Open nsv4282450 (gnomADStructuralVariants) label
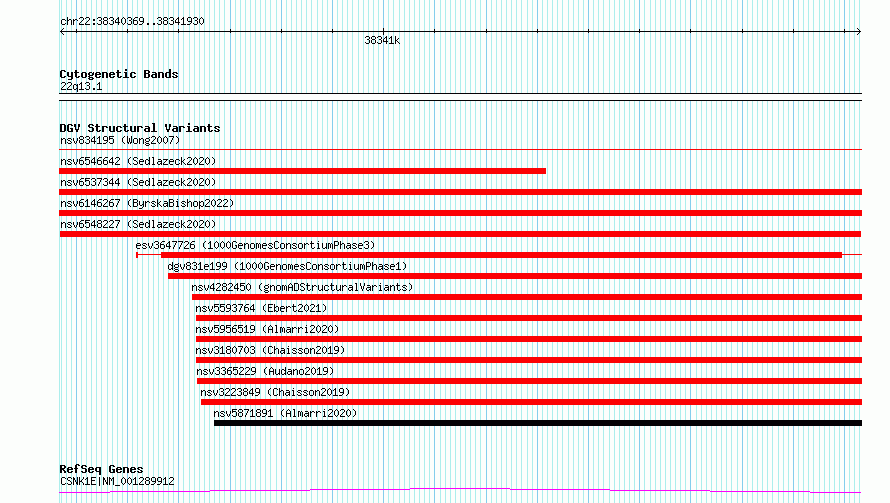The image size is (890, 503). 302,287
